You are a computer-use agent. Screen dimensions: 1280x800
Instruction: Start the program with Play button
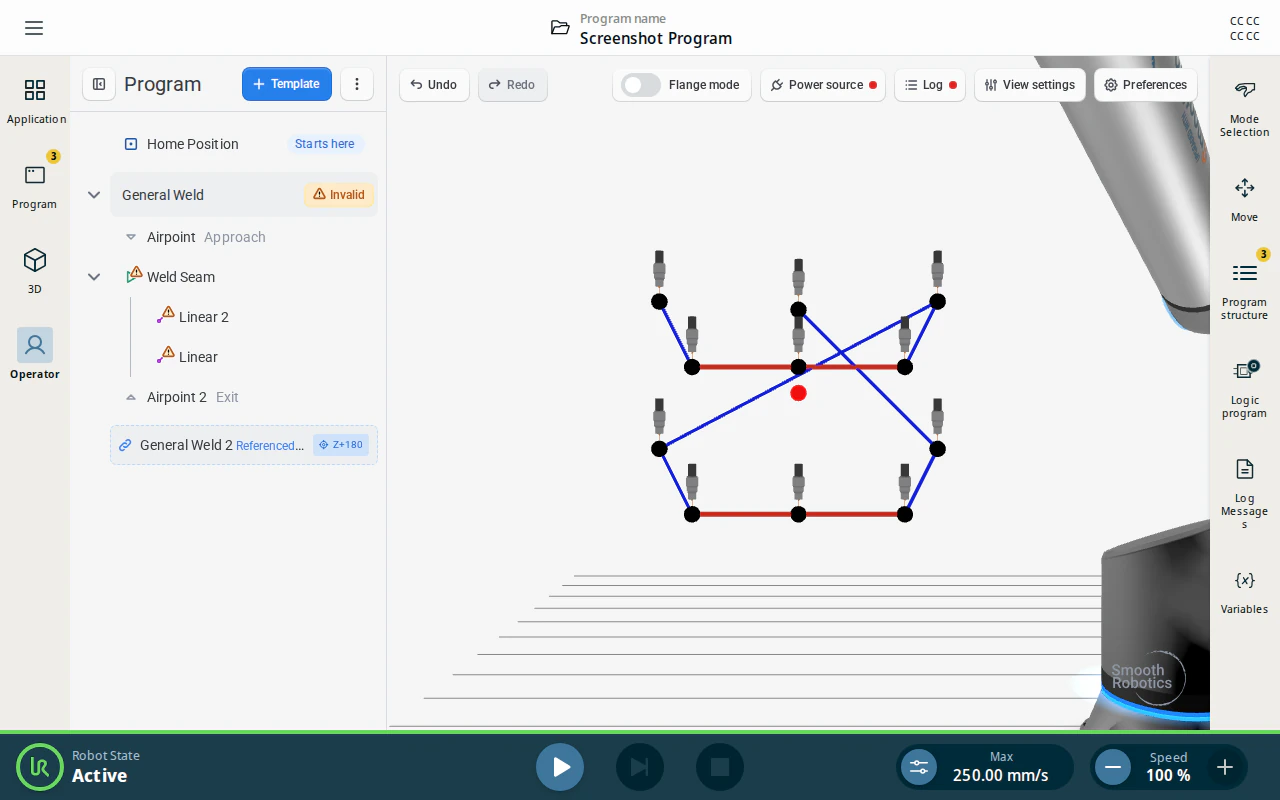(560, 767)
